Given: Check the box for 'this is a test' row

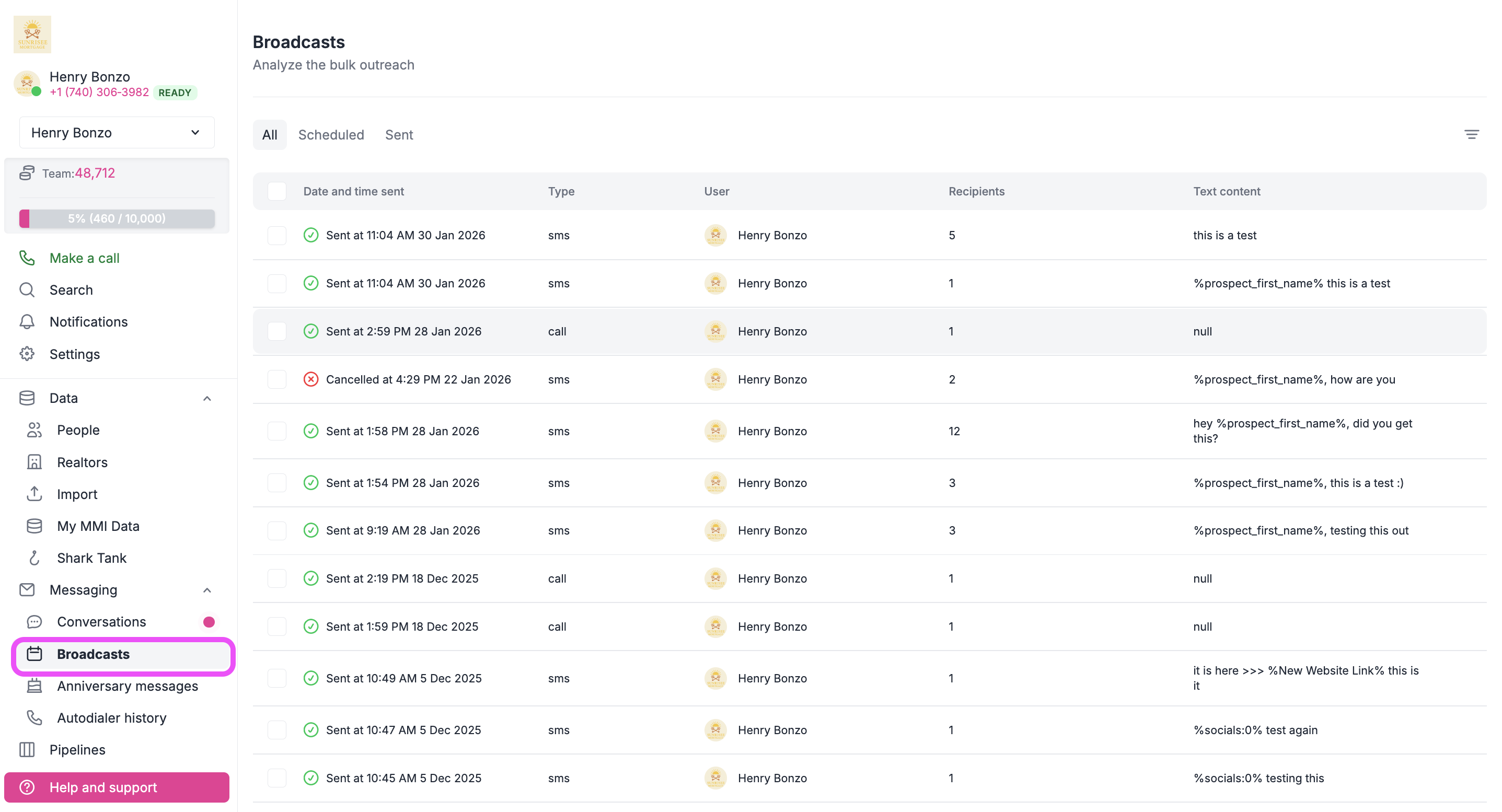Looking at the screenshot, I should click(x=277, y=236).
